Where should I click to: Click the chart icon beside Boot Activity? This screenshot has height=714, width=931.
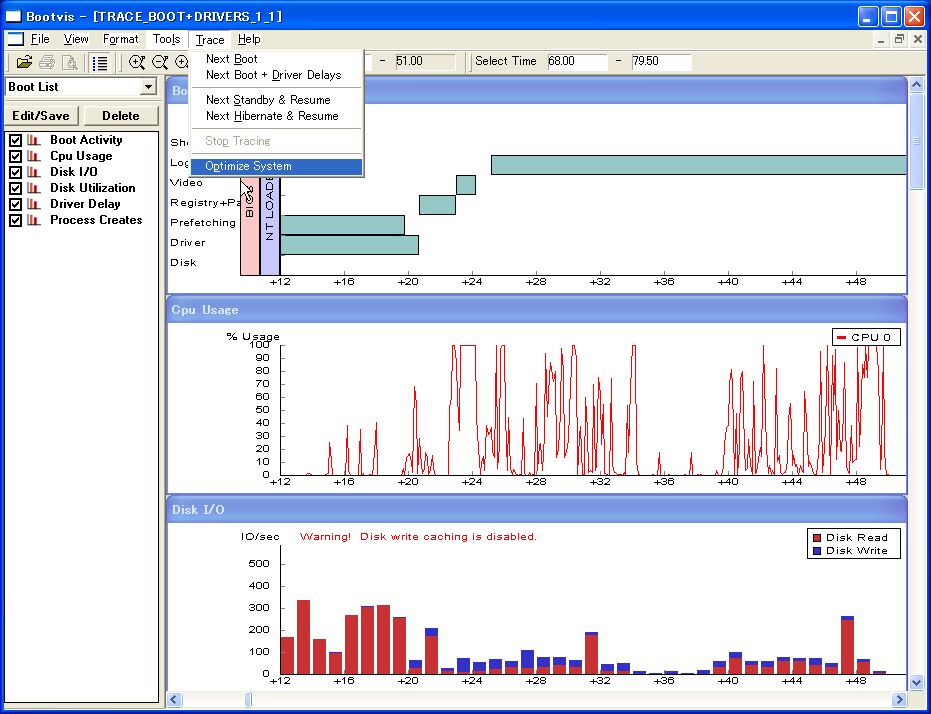coord(34,140)
